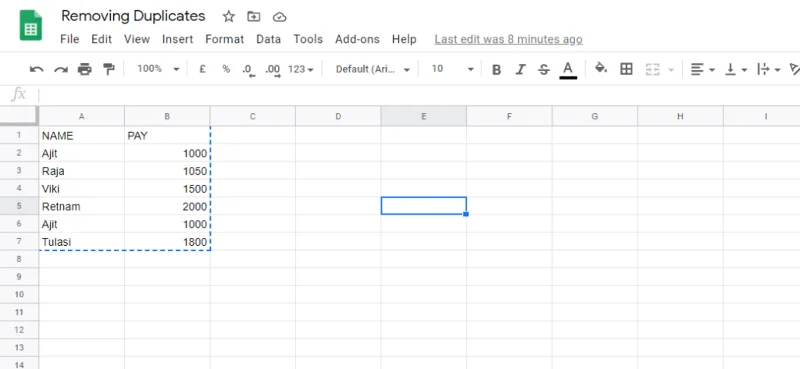
Task: Select column H header
Action: coord(680,116)
